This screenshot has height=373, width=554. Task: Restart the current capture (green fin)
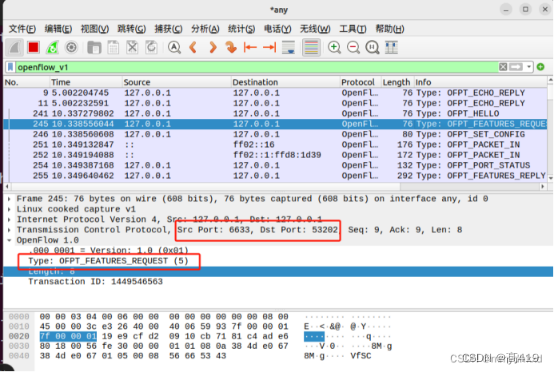pos(52,47)
